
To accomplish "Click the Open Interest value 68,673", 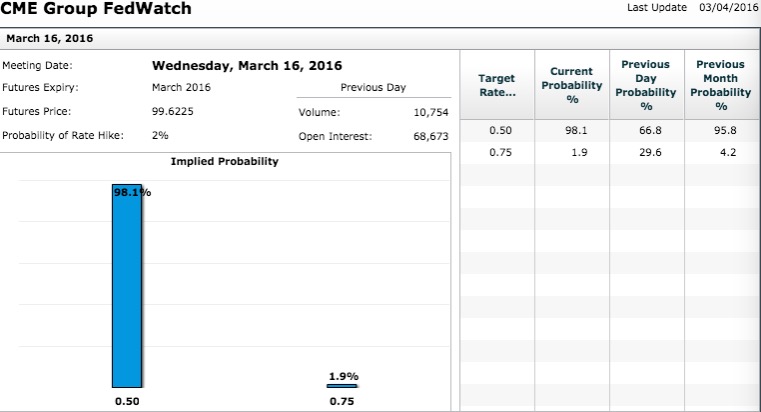I will coord(430,136).
